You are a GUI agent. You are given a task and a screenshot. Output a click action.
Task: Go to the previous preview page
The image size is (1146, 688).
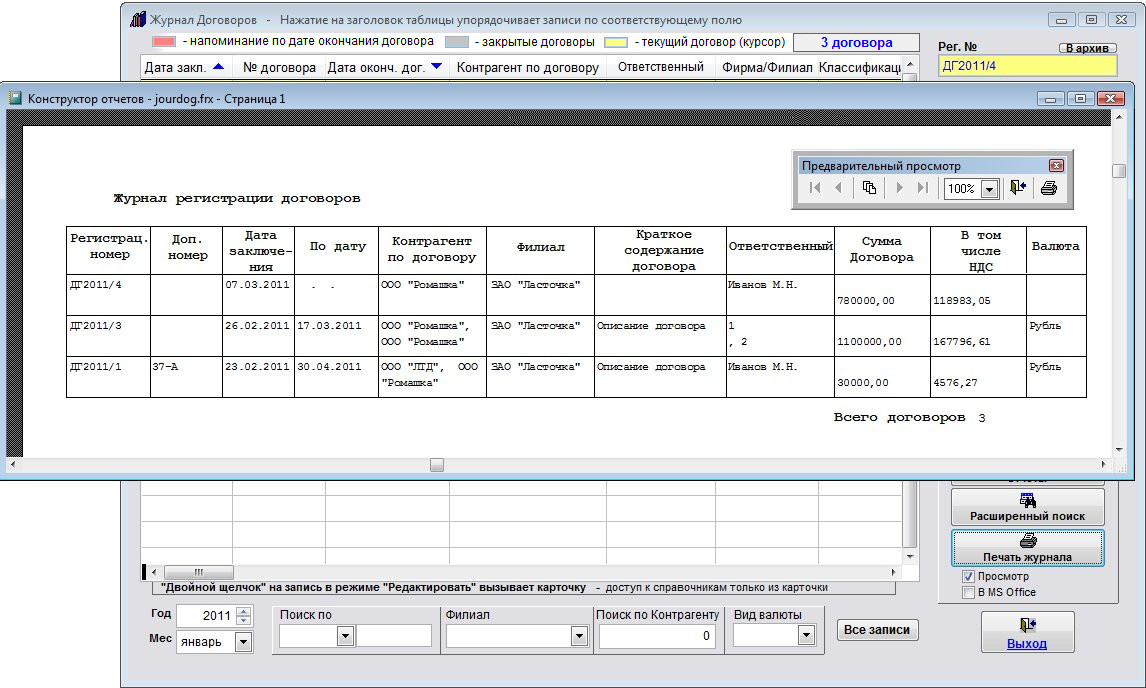point(838,188)
